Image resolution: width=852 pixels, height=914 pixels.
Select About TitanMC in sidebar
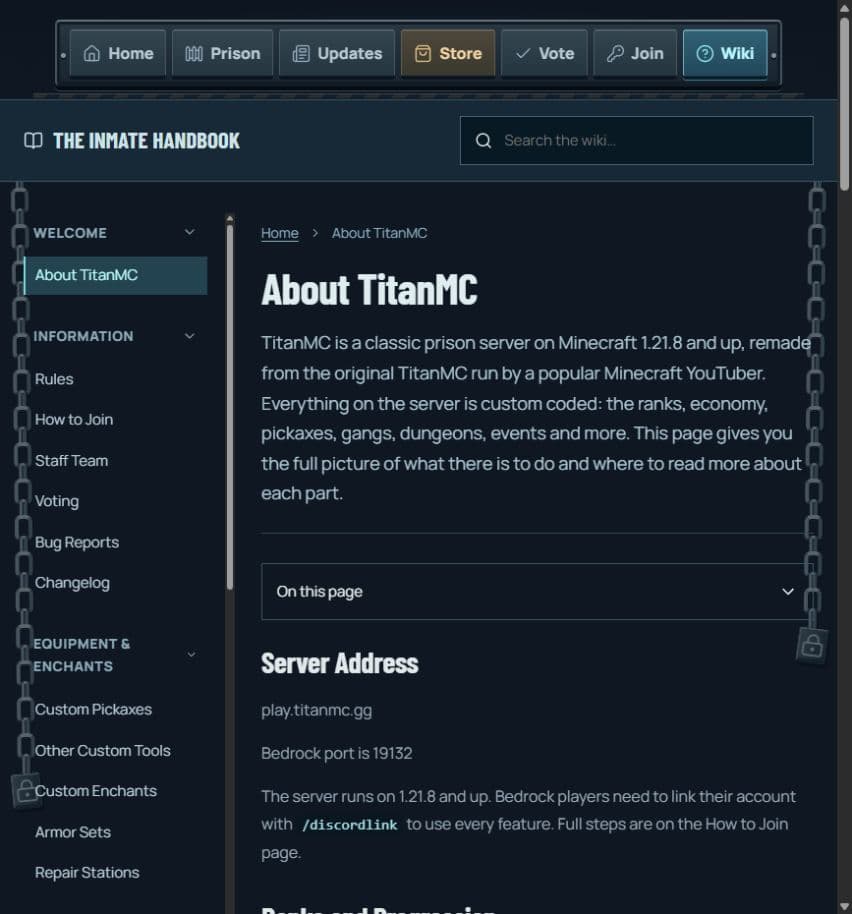[115, 275]
